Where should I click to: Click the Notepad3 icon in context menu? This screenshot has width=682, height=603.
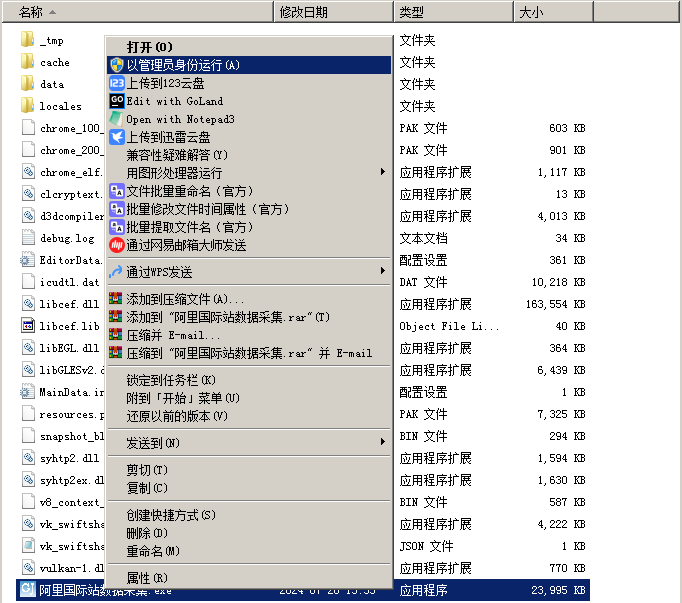pyautogui.click(x=116, y=119)
